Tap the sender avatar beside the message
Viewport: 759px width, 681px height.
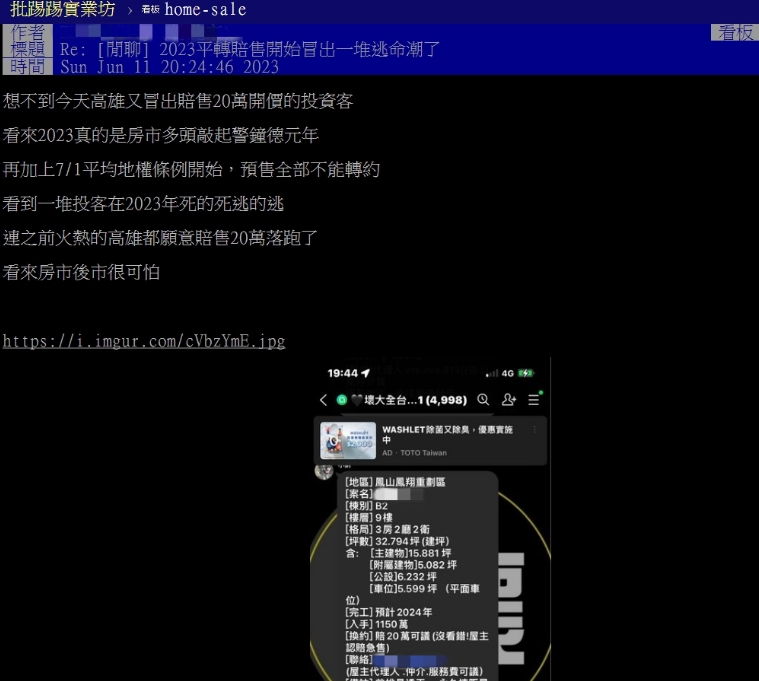(x=324, y=470)
